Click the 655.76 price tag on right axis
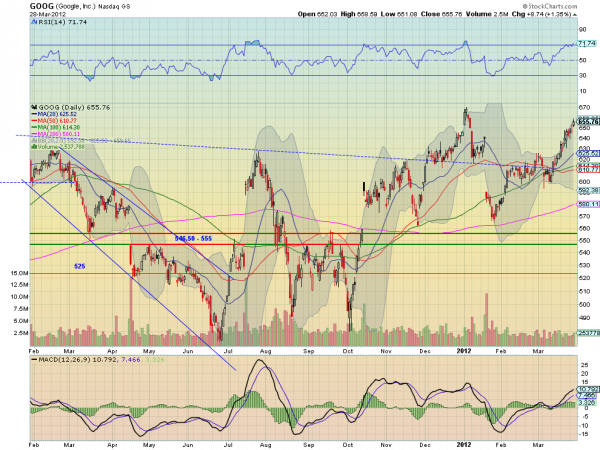Viewport: 600px width, 450px height. click(x=589, y=122)
